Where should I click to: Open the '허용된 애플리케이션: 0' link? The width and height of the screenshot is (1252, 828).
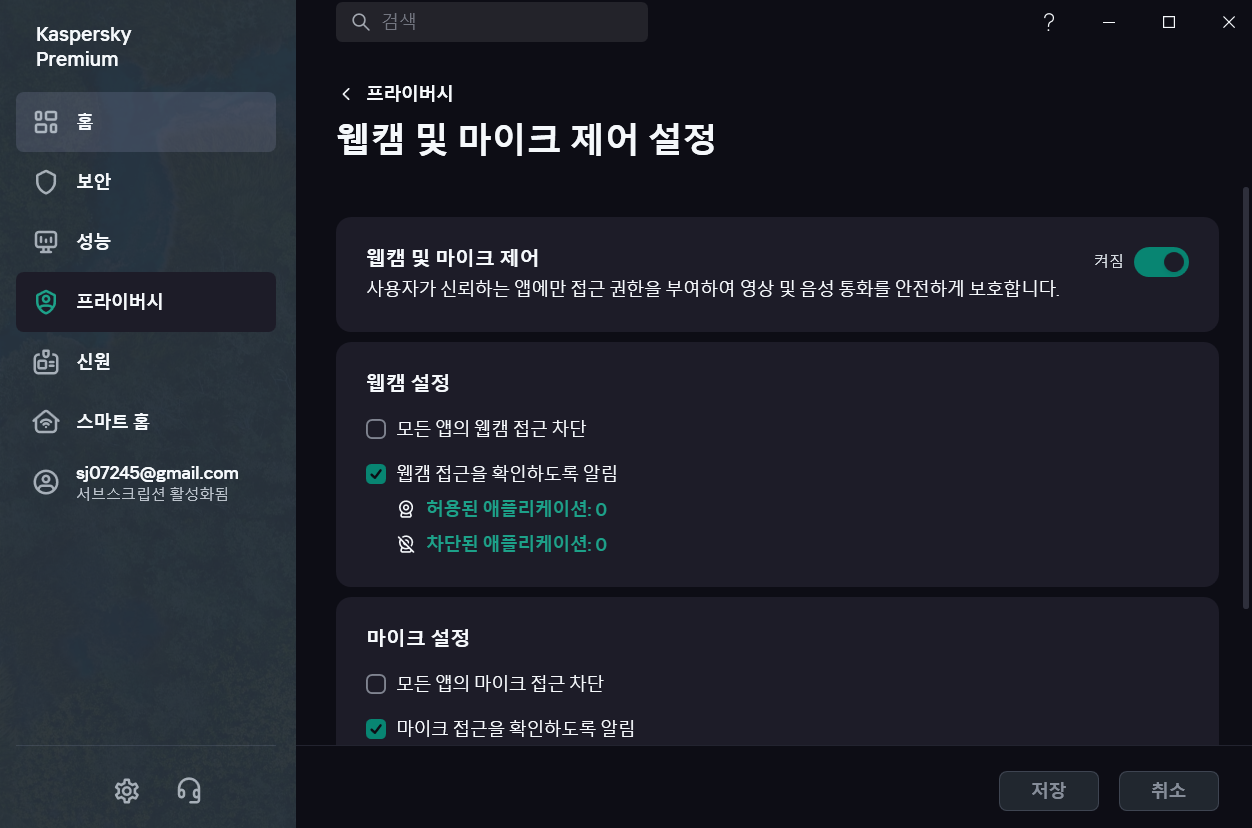click(x=516, y=510)
